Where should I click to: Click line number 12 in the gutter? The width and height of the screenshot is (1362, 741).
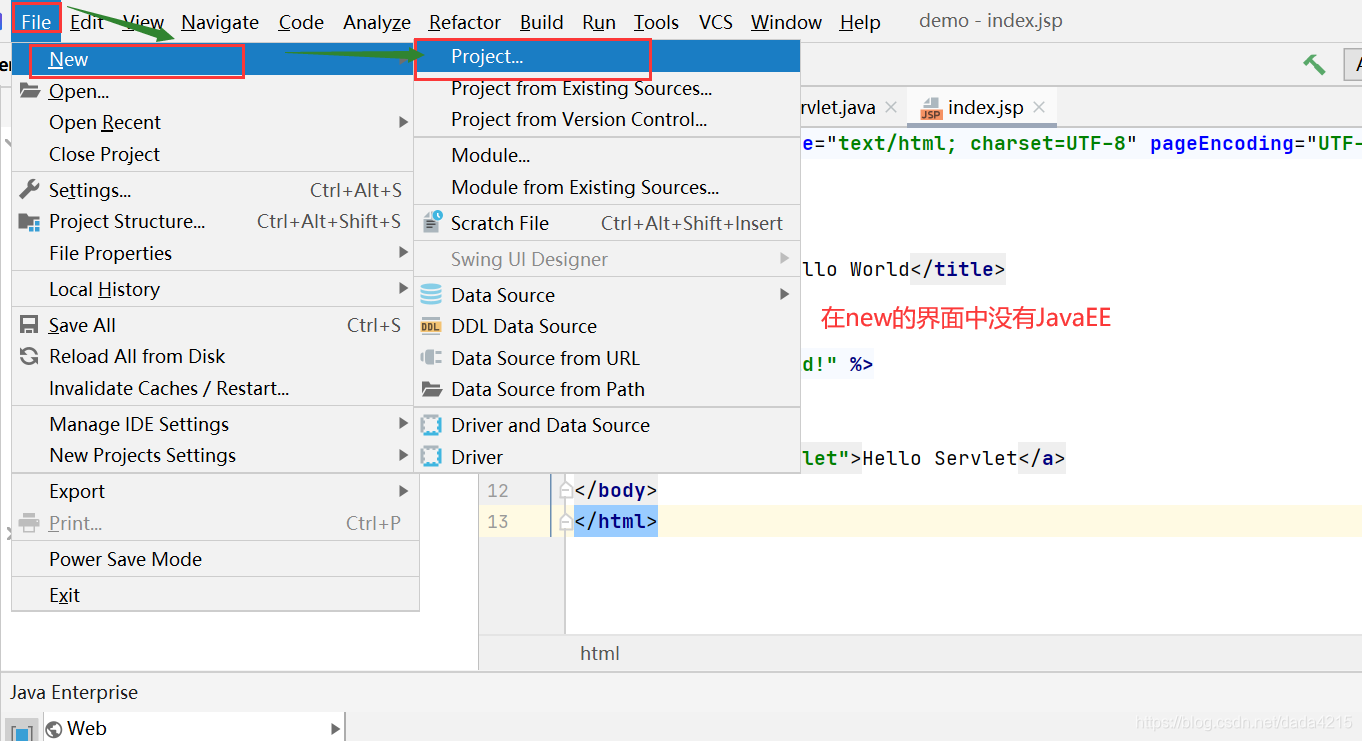pos(498,490)
